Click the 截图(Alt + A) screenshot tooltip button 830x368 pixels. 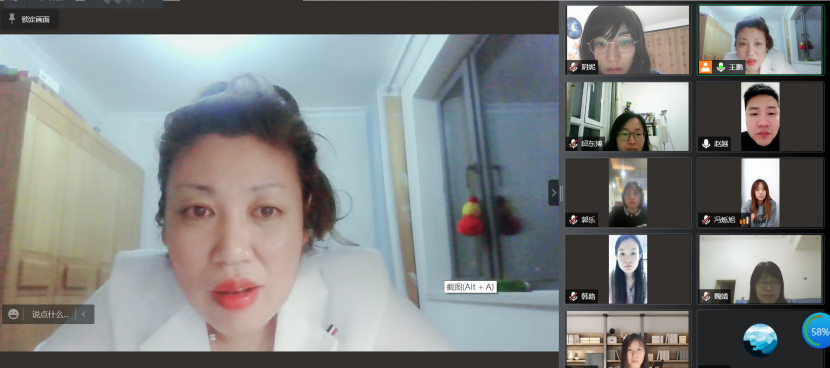(x=470, y=287)
